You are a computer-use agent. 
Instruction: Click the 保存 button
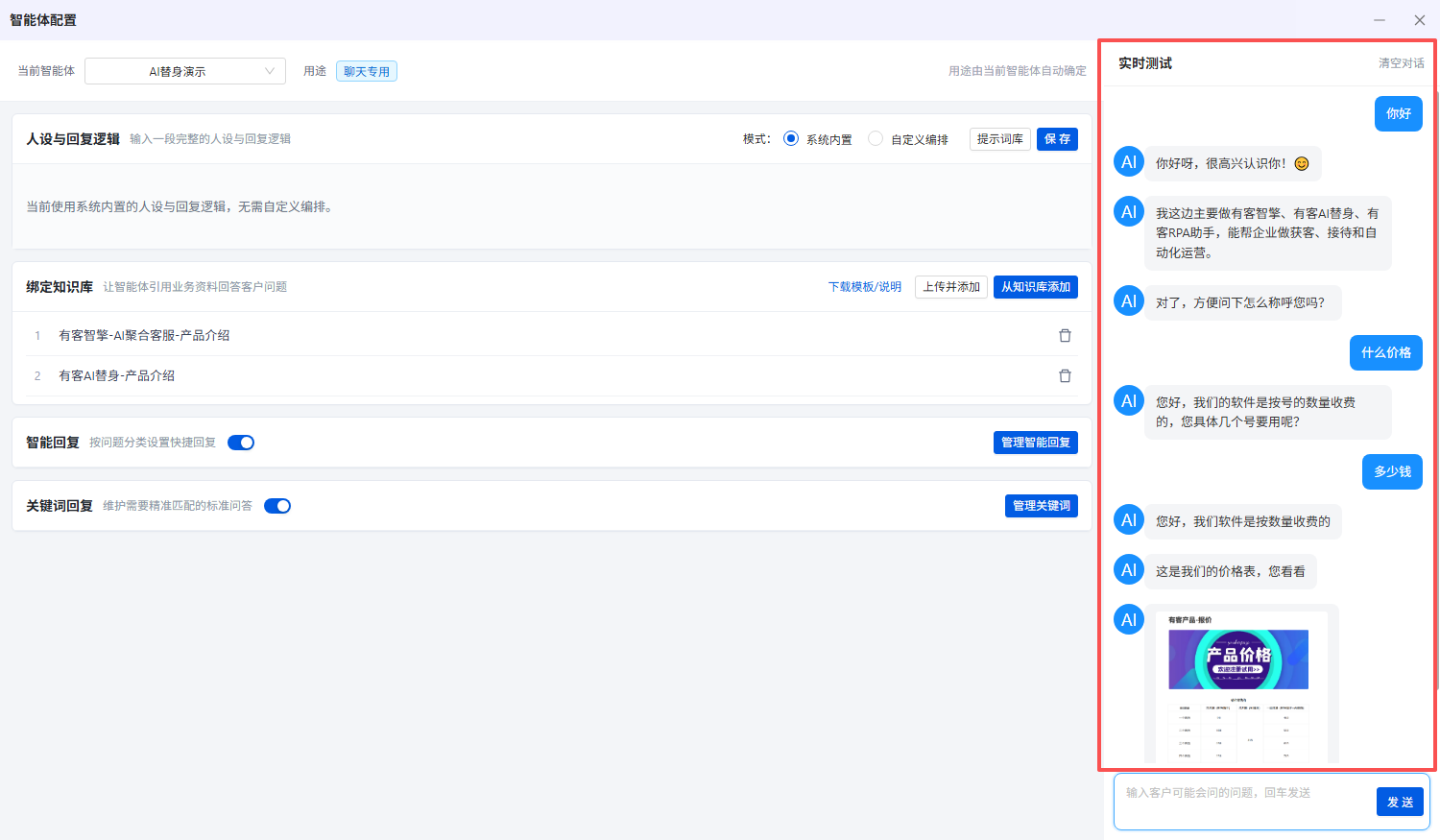[1057, 139]
